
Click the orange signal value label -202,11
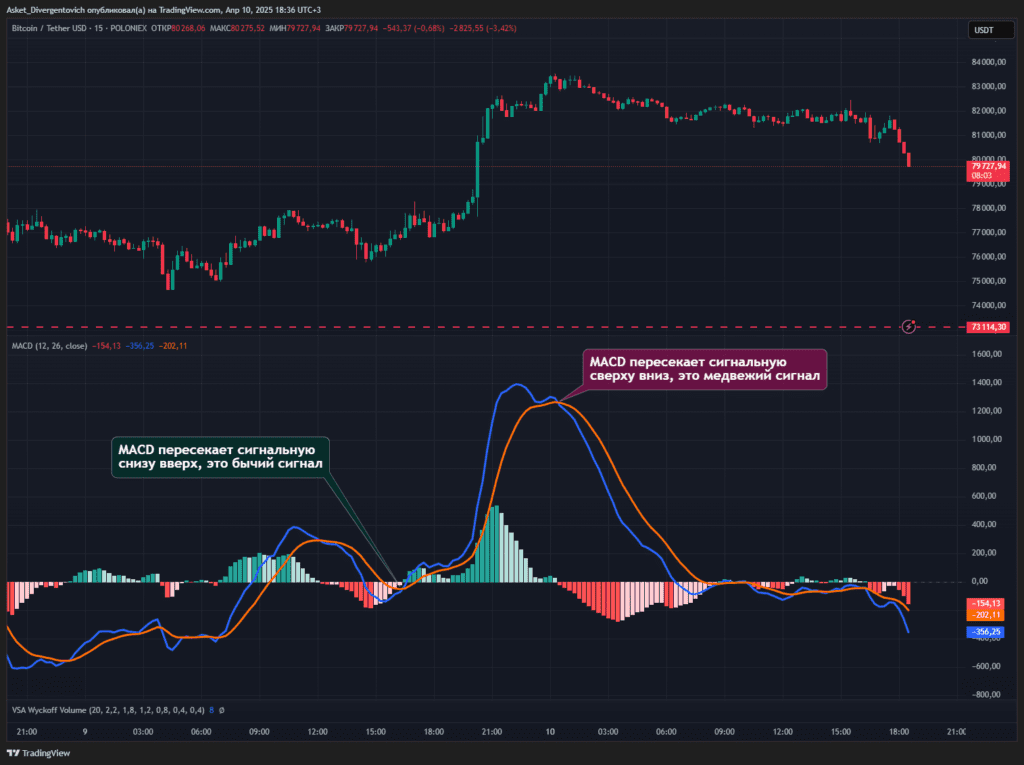pos(988,615)
